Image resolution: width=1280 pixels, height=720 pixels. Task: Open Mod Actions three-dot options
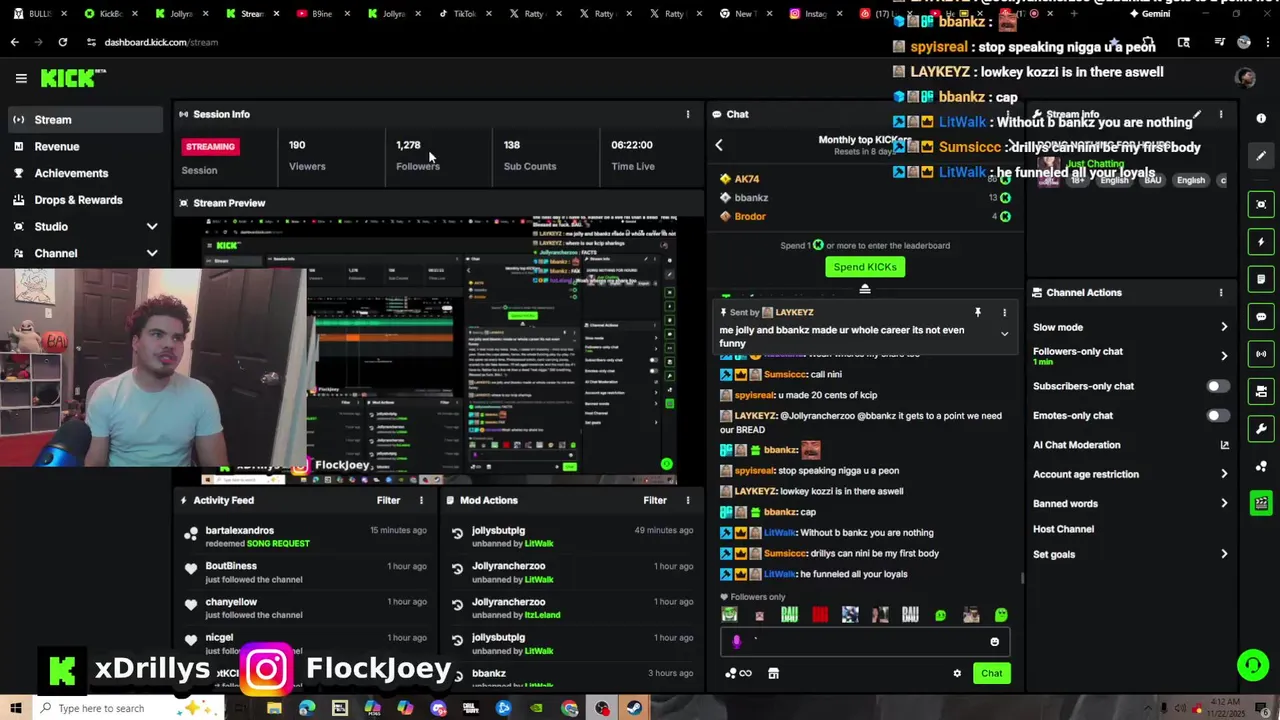[687, 500]
